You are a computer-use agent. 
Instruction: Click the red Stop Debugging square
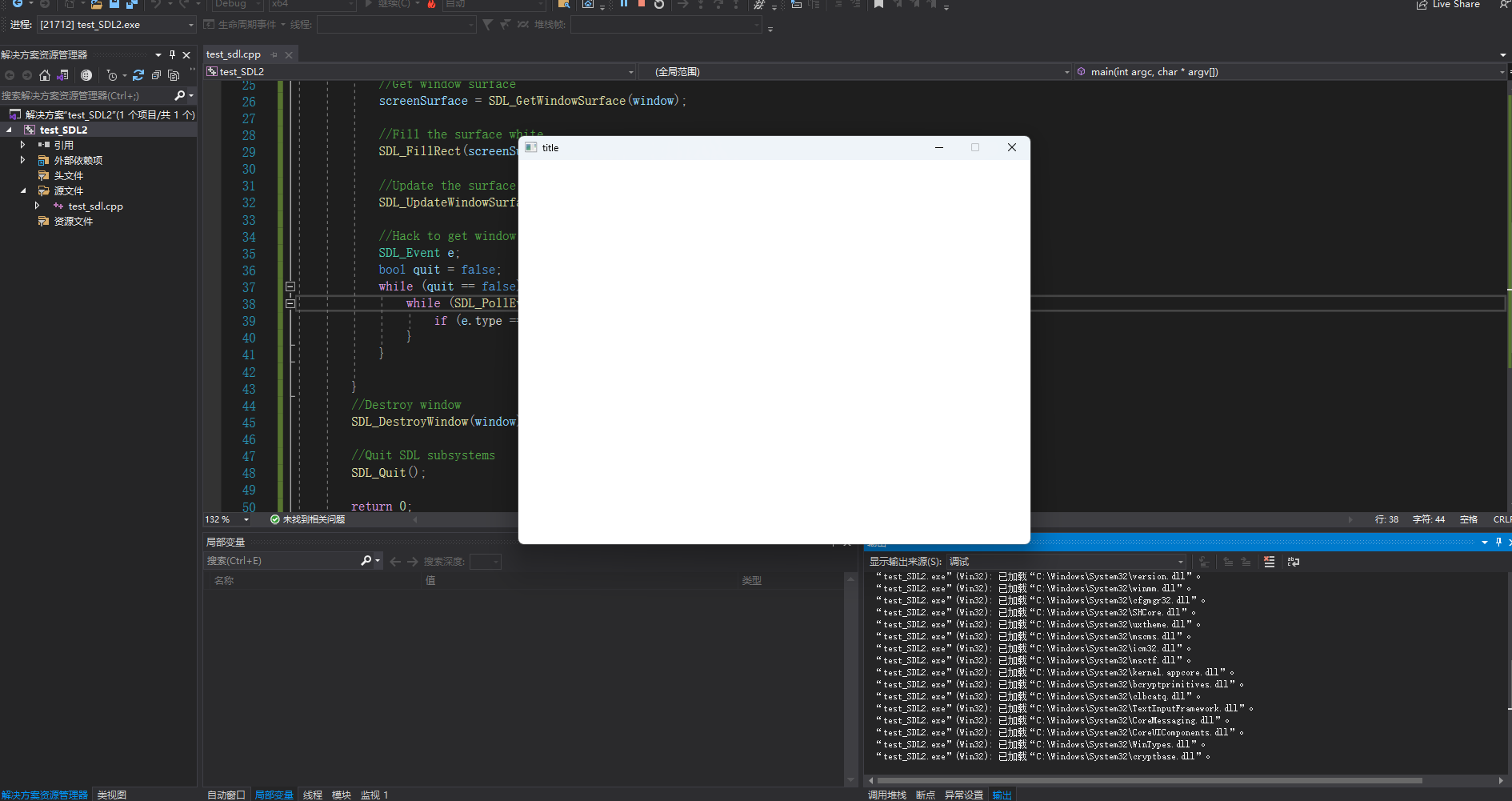(641, 4)
